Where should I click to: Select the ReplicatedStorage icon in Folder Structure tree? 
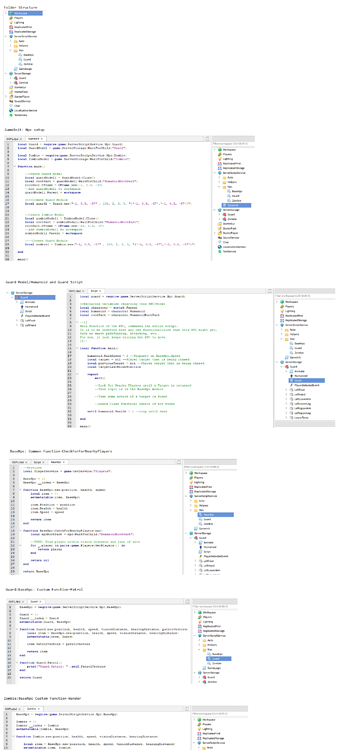click(11, 31)
